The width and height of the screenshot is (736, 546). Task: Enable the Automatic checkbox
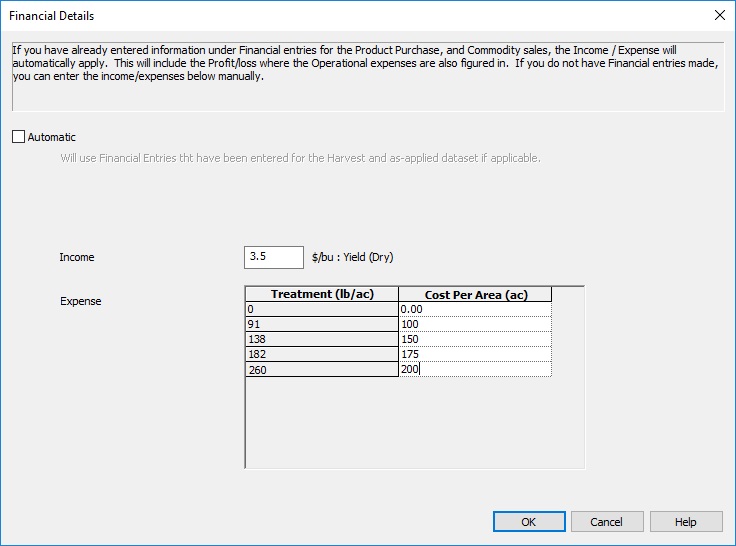[19, 137]
